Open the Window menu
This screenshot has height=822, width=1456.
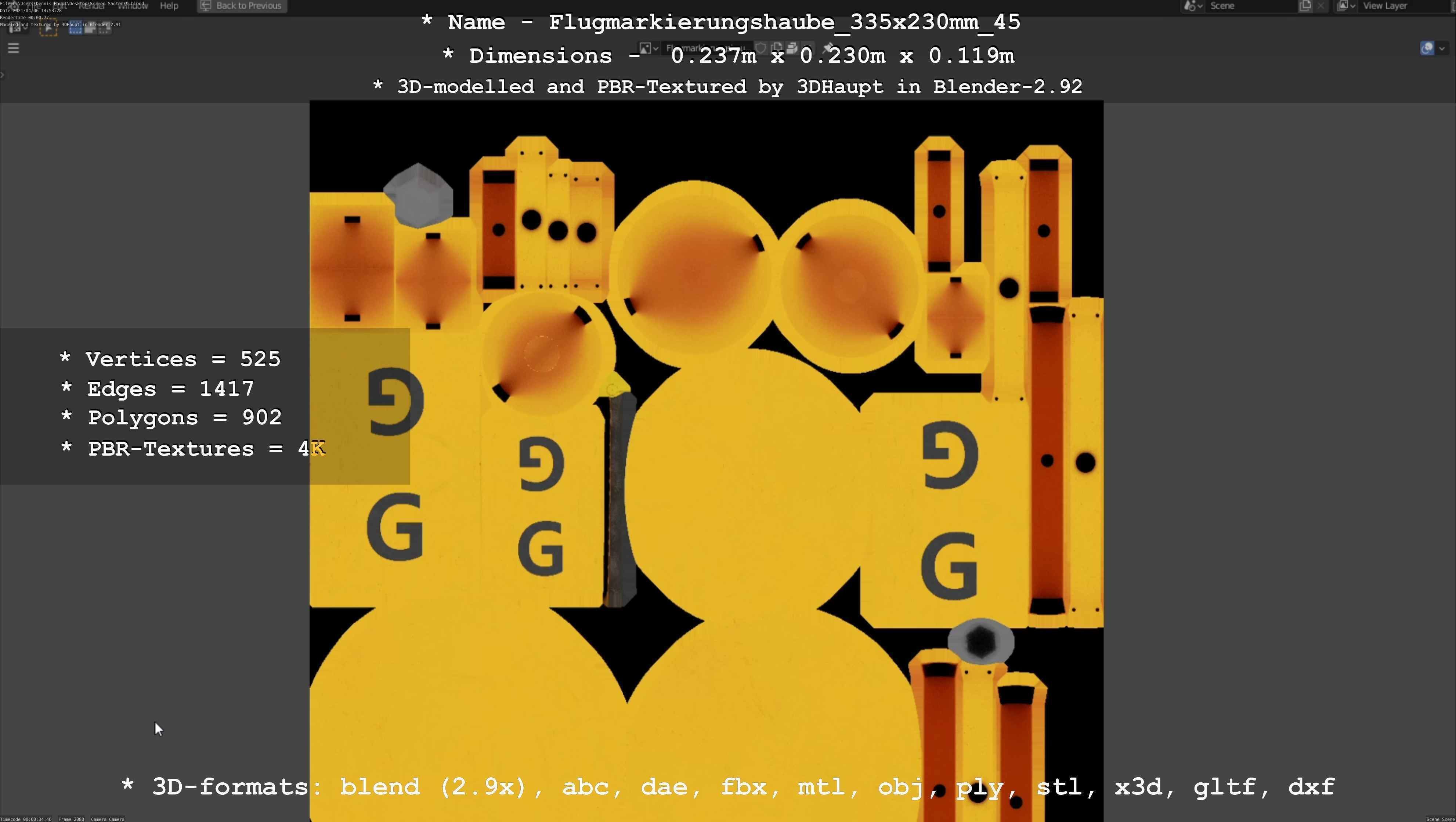pyautogui.click(x=133, y=6)
